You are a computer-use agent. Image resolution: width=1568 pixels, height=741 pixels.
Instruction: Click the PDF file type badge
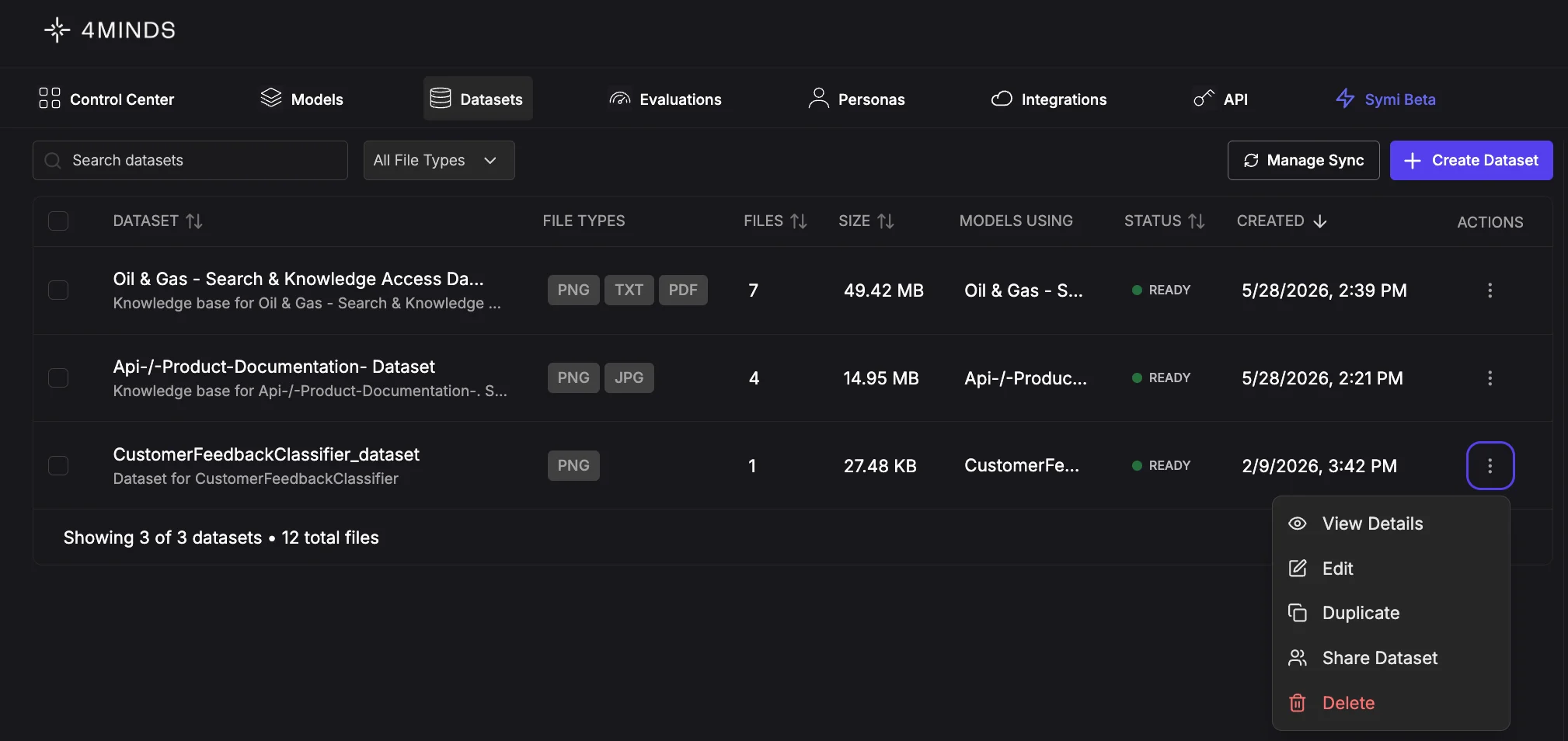[x=683, y=290]
